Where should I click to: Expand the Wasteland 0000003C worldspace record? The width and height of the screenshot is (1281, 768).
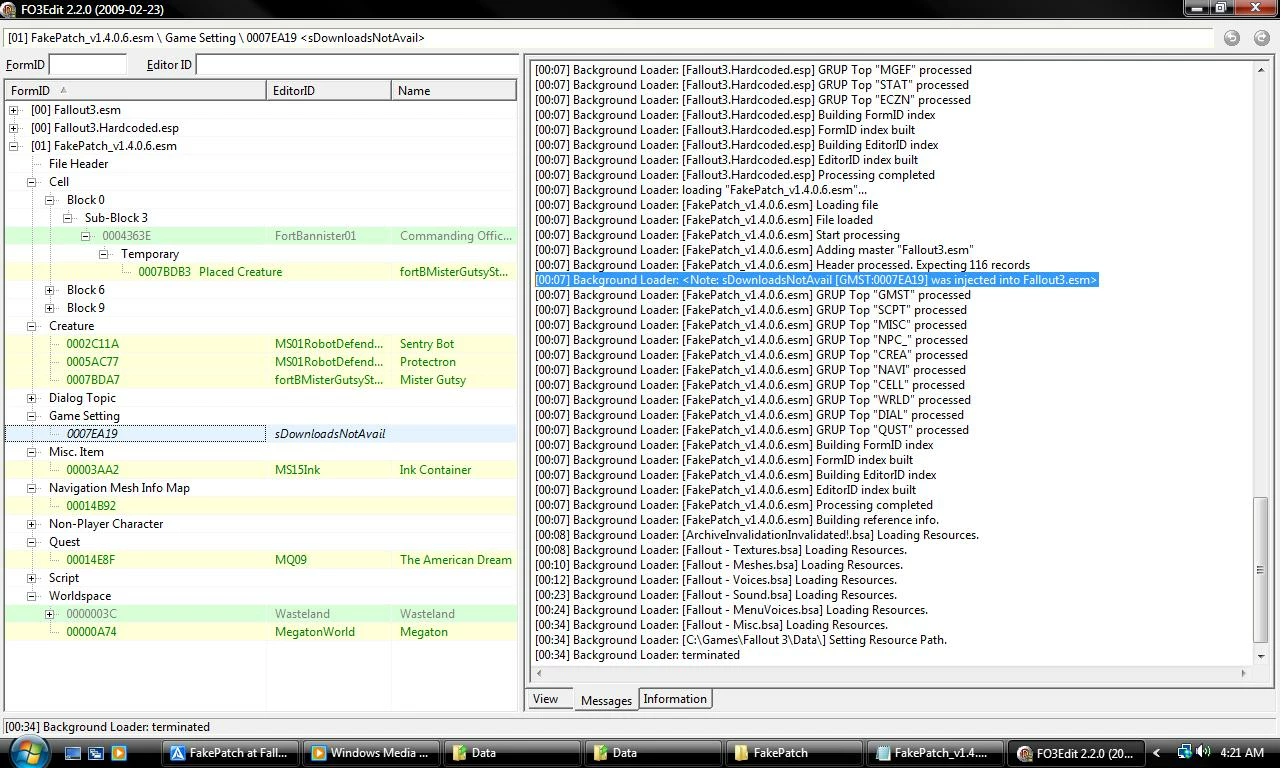click(49, 614)
